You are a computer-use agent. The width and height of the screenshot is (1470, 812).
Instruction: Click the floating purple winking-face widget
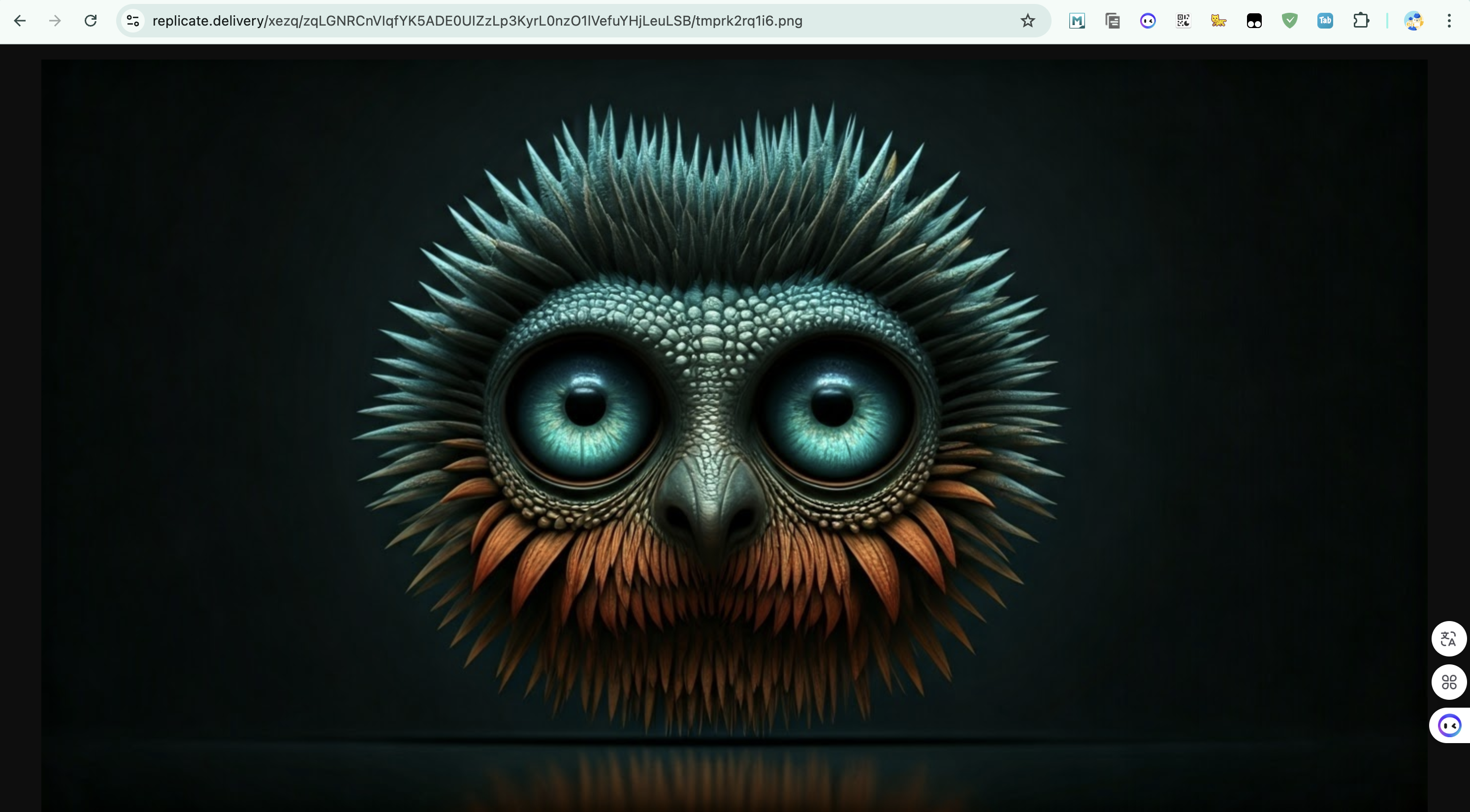tap(1449, 725)
